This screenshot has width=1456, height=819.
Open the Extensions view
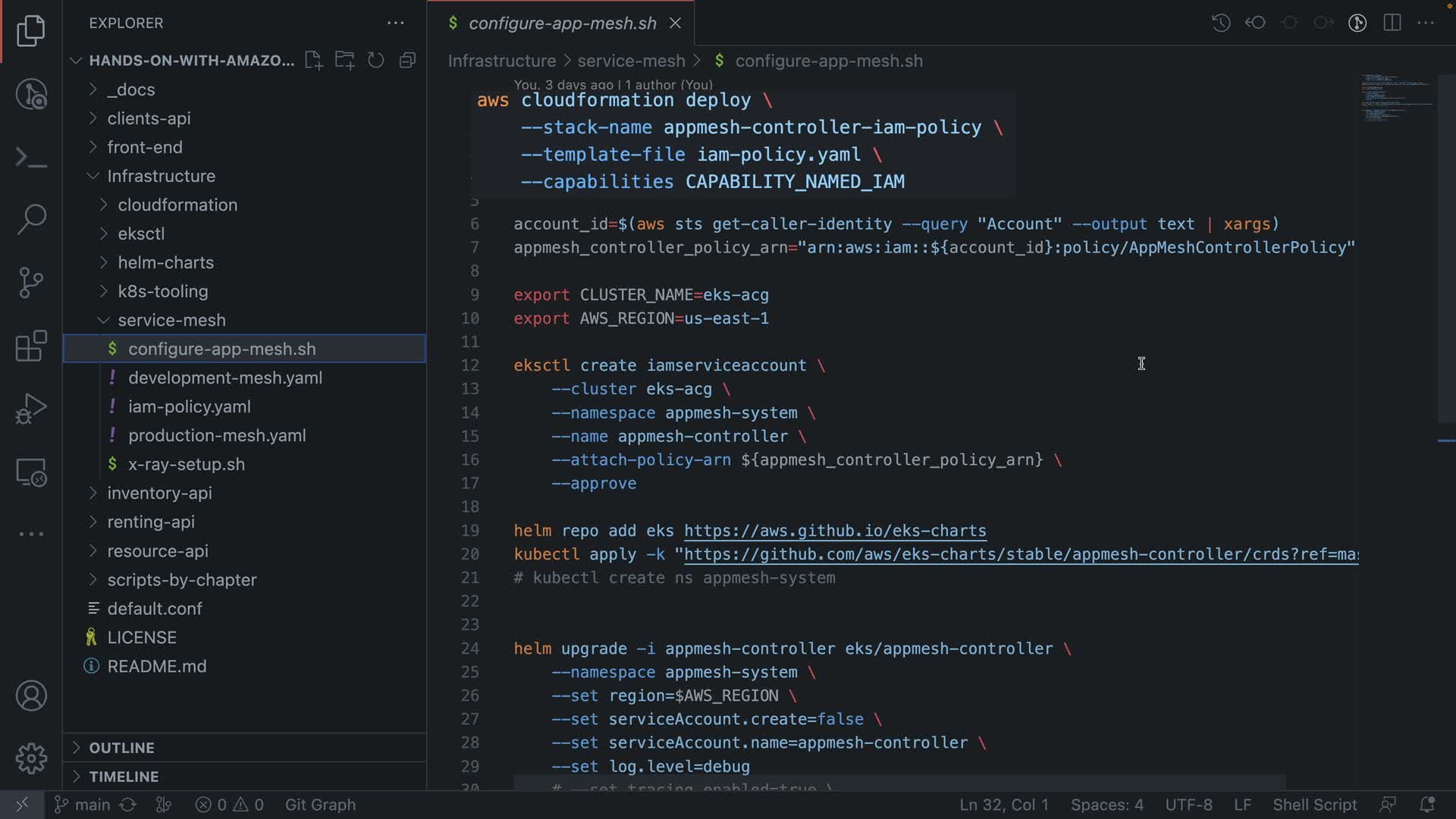(31, 346)
